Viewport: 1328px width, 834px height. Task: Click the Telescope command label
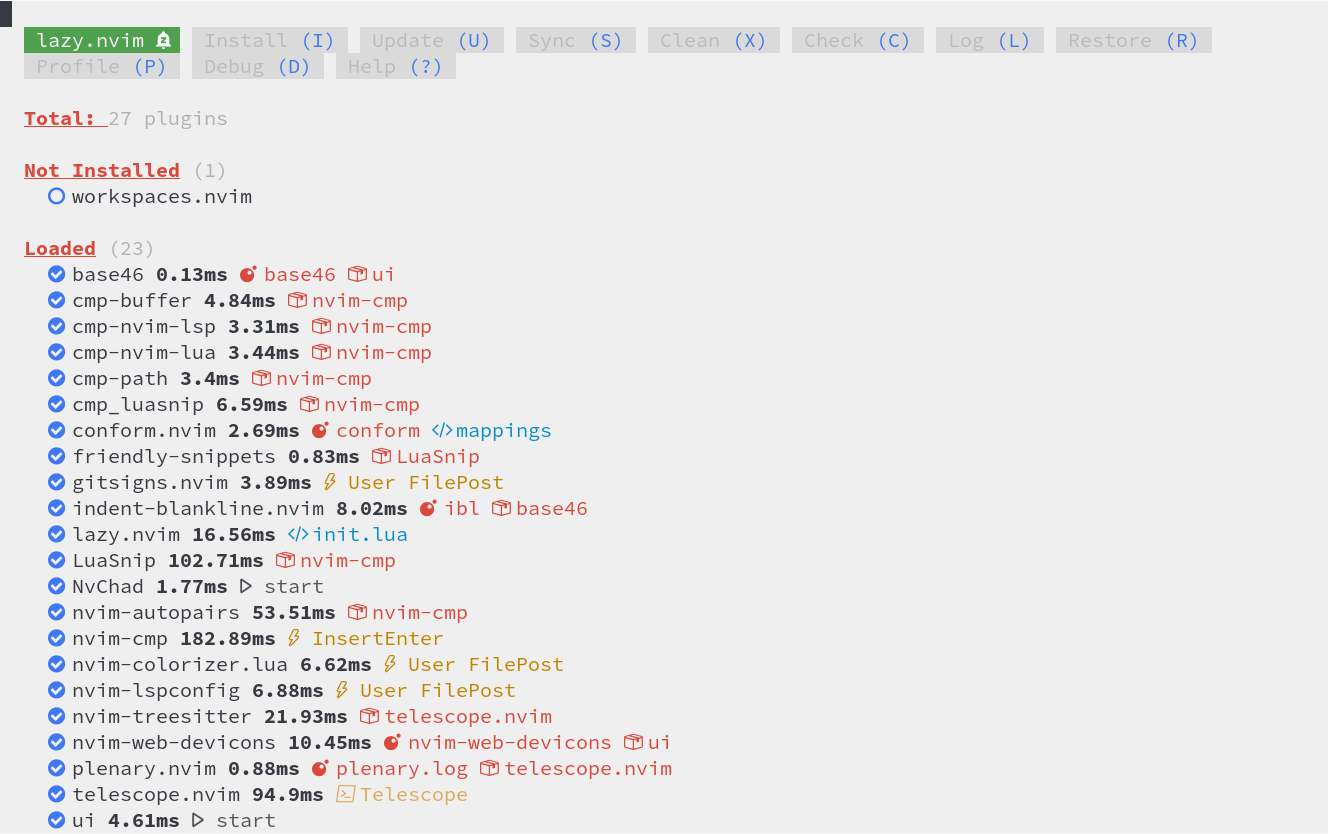point(414,794)
